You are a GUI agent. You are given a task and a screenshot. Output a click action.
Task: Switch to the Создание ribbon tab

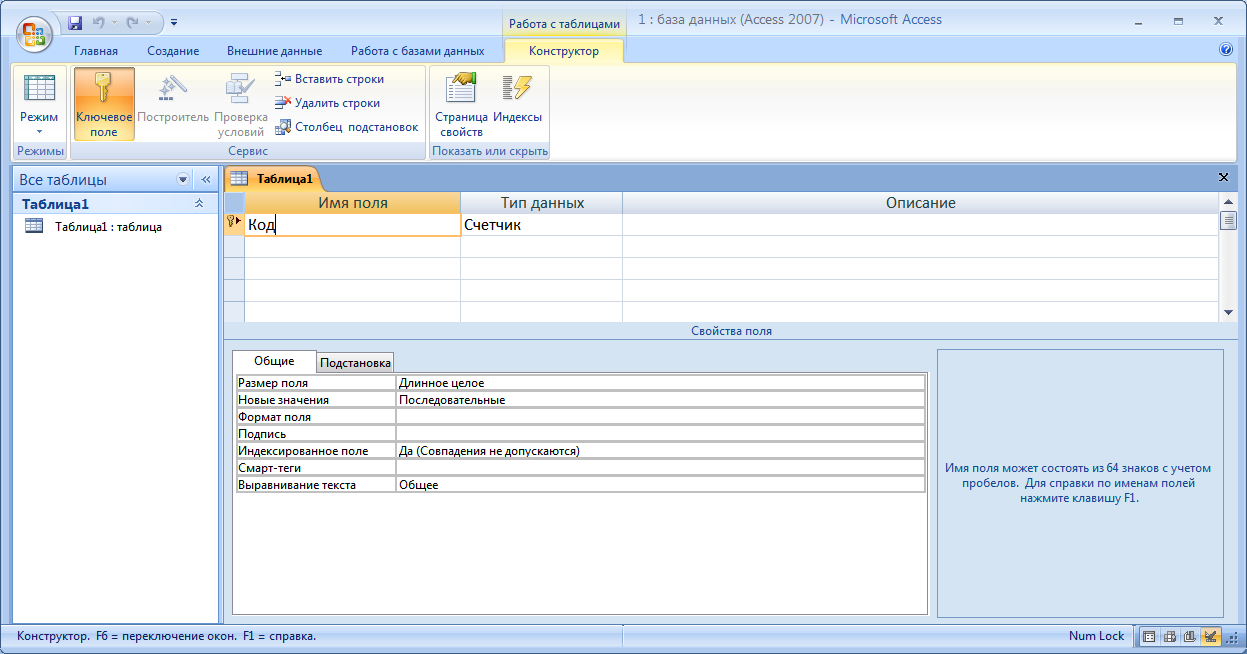pos(173,51)
